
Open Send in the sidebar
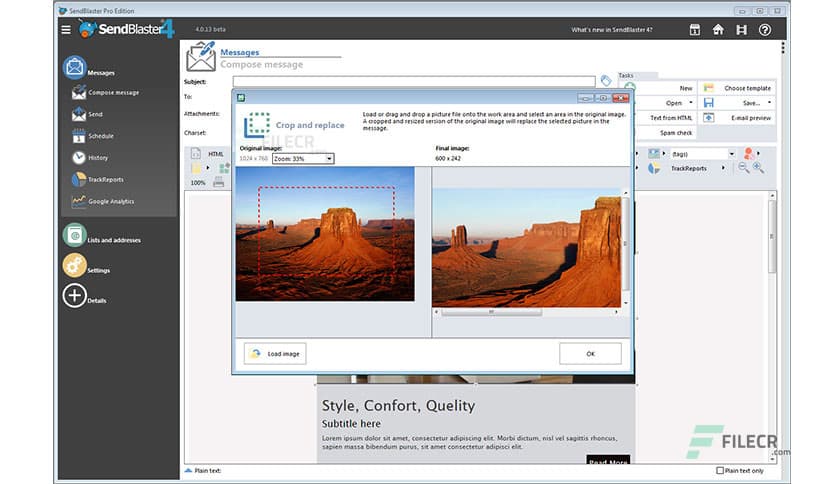coord(87,114)
